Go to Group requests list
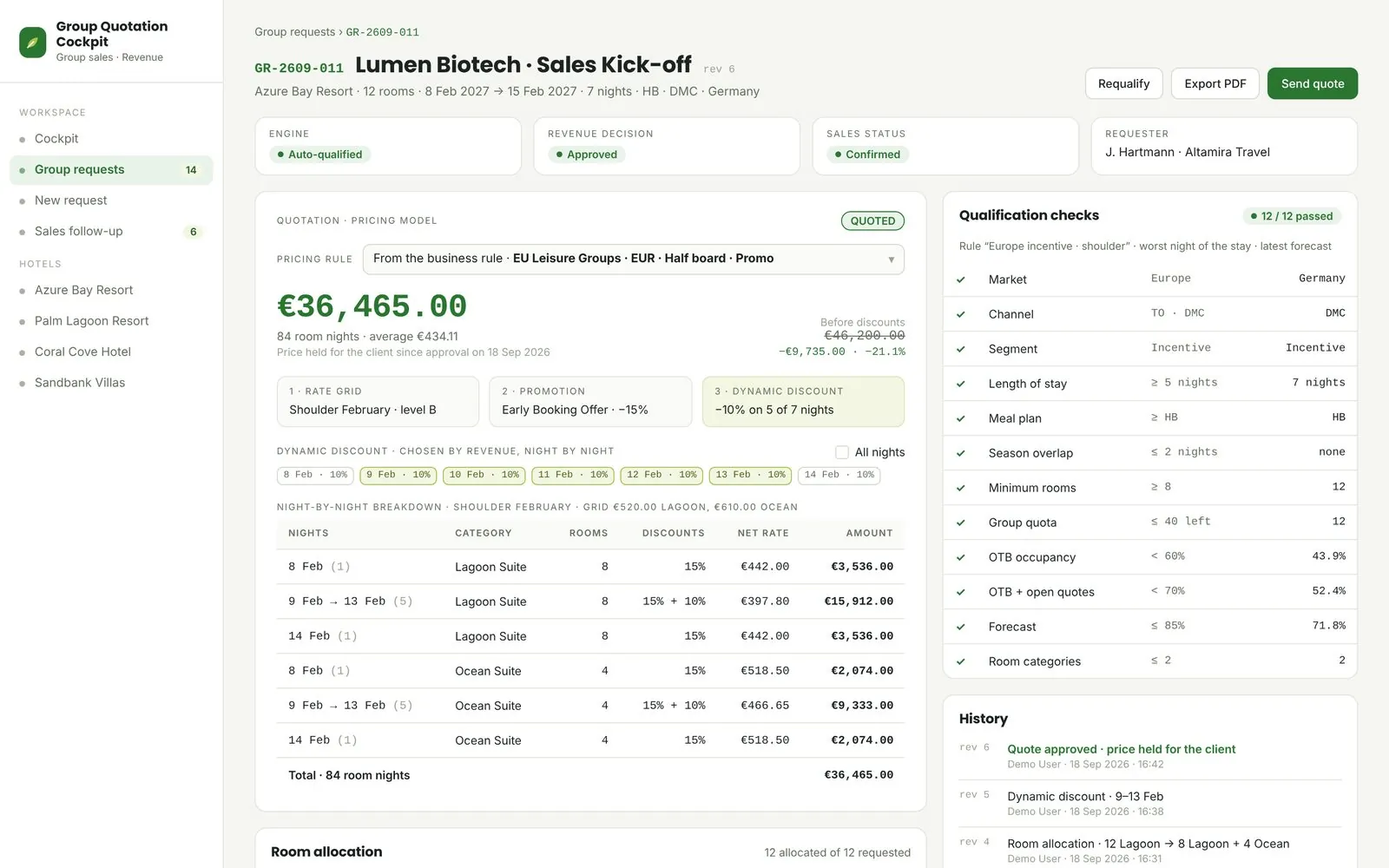The image size is (1389, 868). [x=111, y=170]
